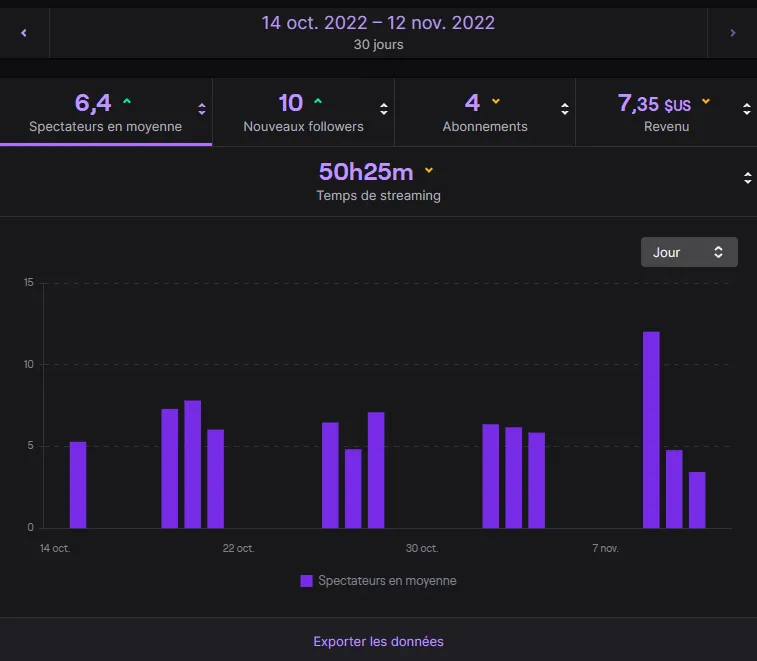Click the yellow down trend arrow next to 4
Screen dimensions: 757x661
click(496, 101)
